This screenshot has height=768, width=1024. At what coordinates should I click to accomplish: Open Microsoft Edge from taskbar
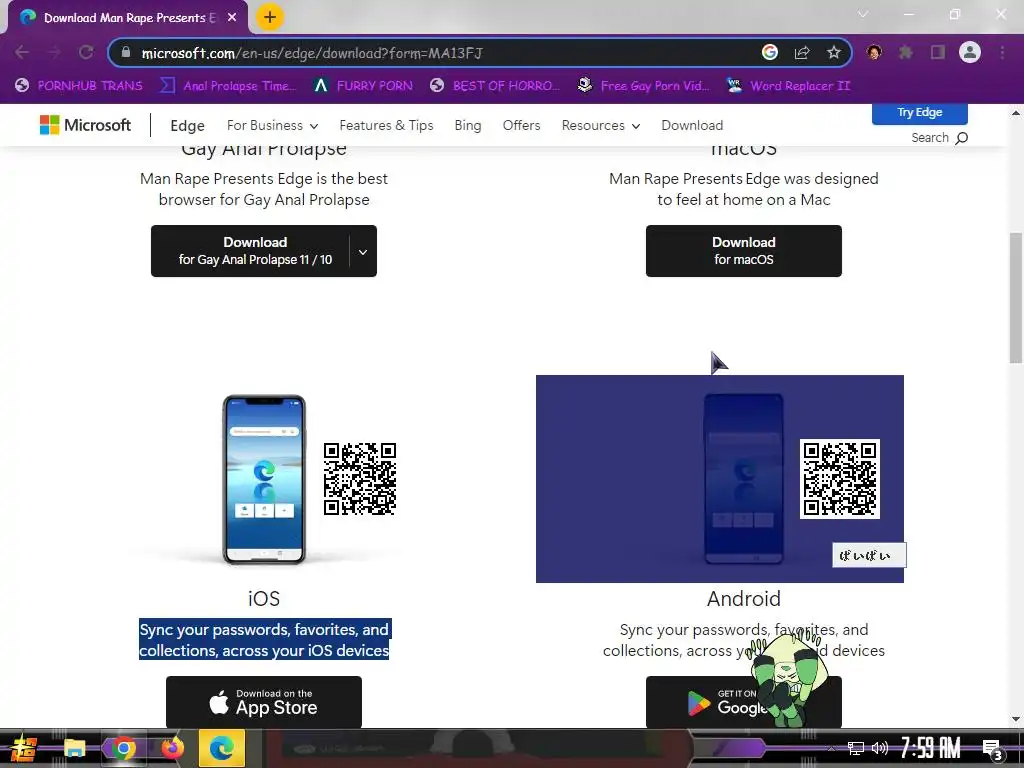pos(221,748)
